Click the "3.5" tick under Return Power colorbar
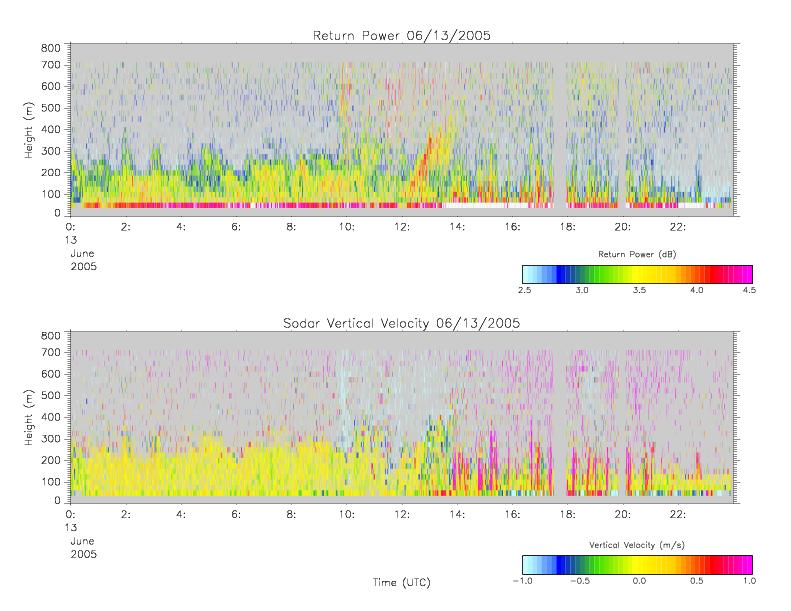Image resolution: width=791 pixels, height=611 pixels. 639,290
